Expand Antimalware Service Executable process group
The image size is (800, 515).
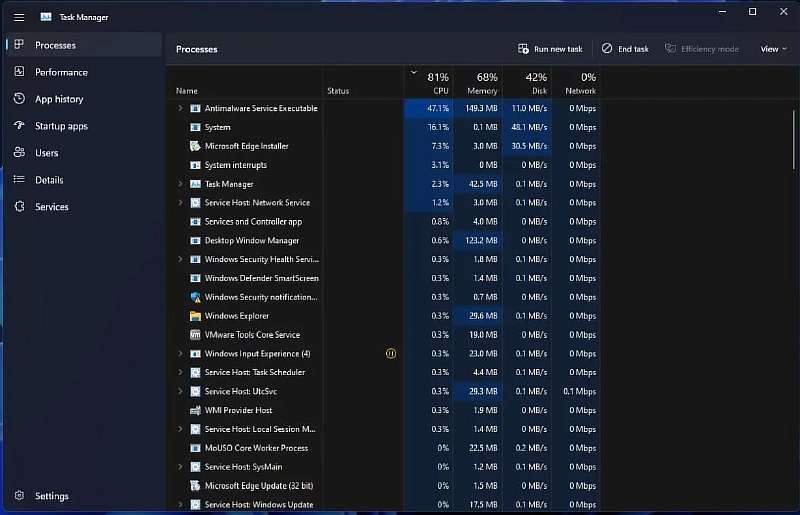pos(180,108)
